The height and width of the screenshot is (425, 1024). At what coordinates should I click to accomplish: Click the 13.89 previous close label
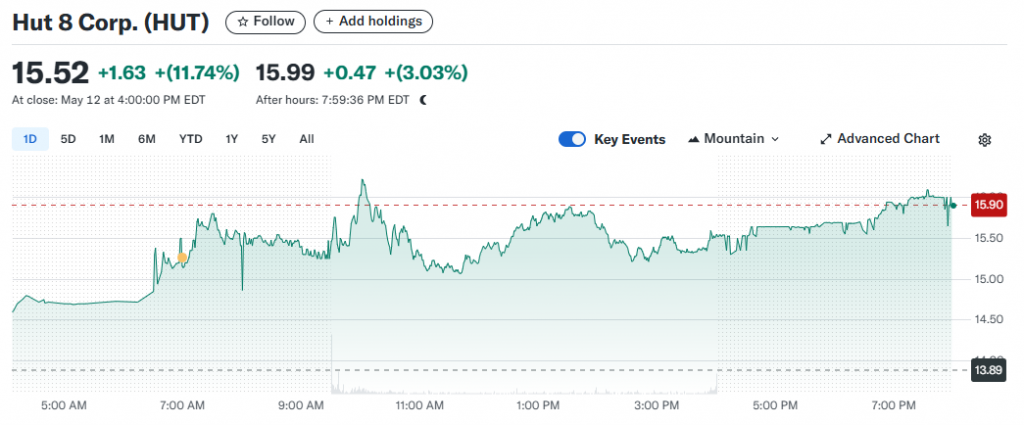pyautogui.click(x=988, y=370)
